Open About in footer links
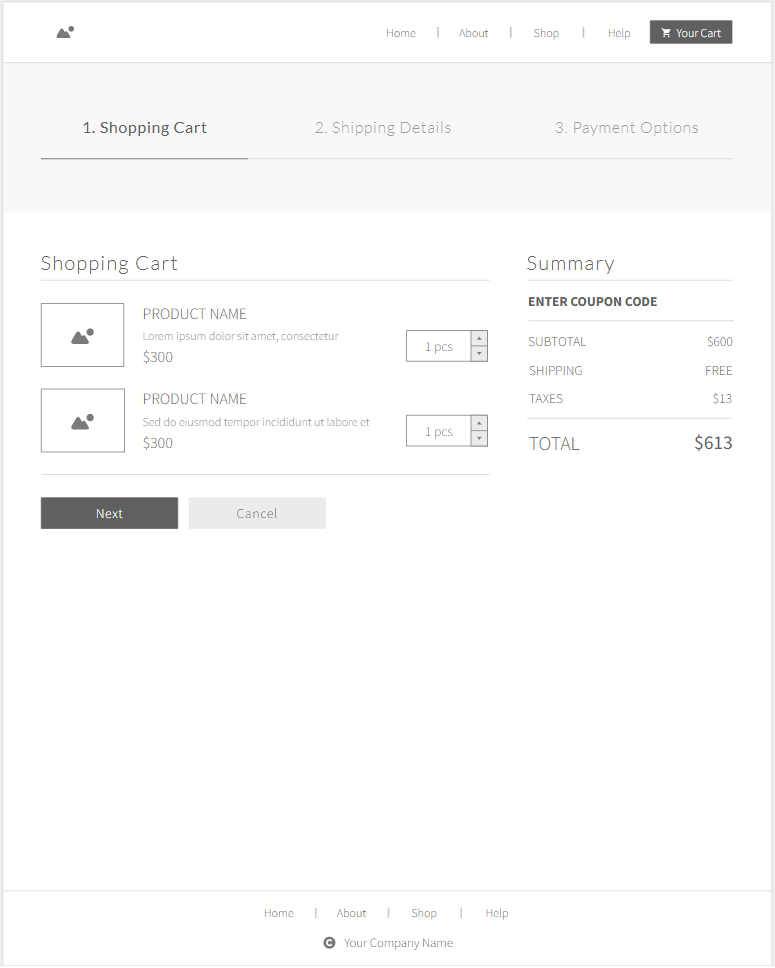Image resolution: width=775 pixels, height=968 pixels. [x=351, y=913]
